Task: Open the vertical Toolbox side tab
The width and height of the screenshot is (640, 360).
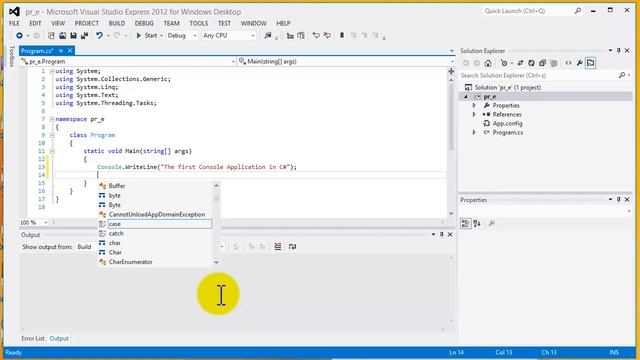Action: pyautogui.click(x=12, y=56)
